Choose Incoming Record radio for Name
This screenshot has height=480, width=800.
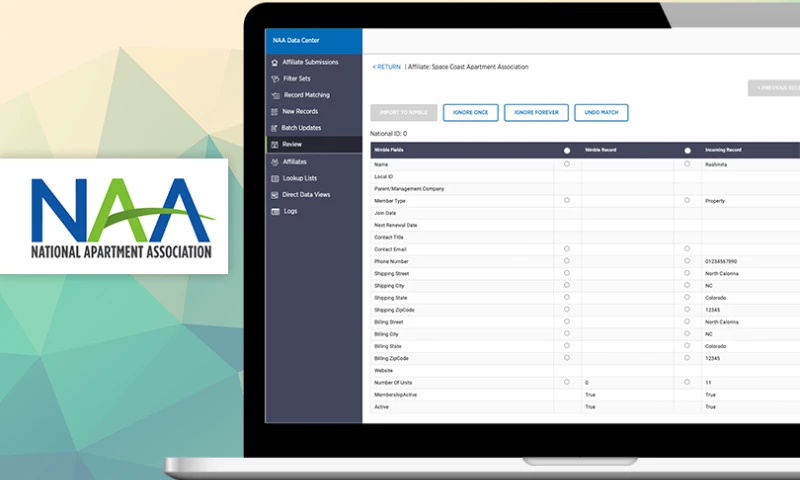(687, 164)
